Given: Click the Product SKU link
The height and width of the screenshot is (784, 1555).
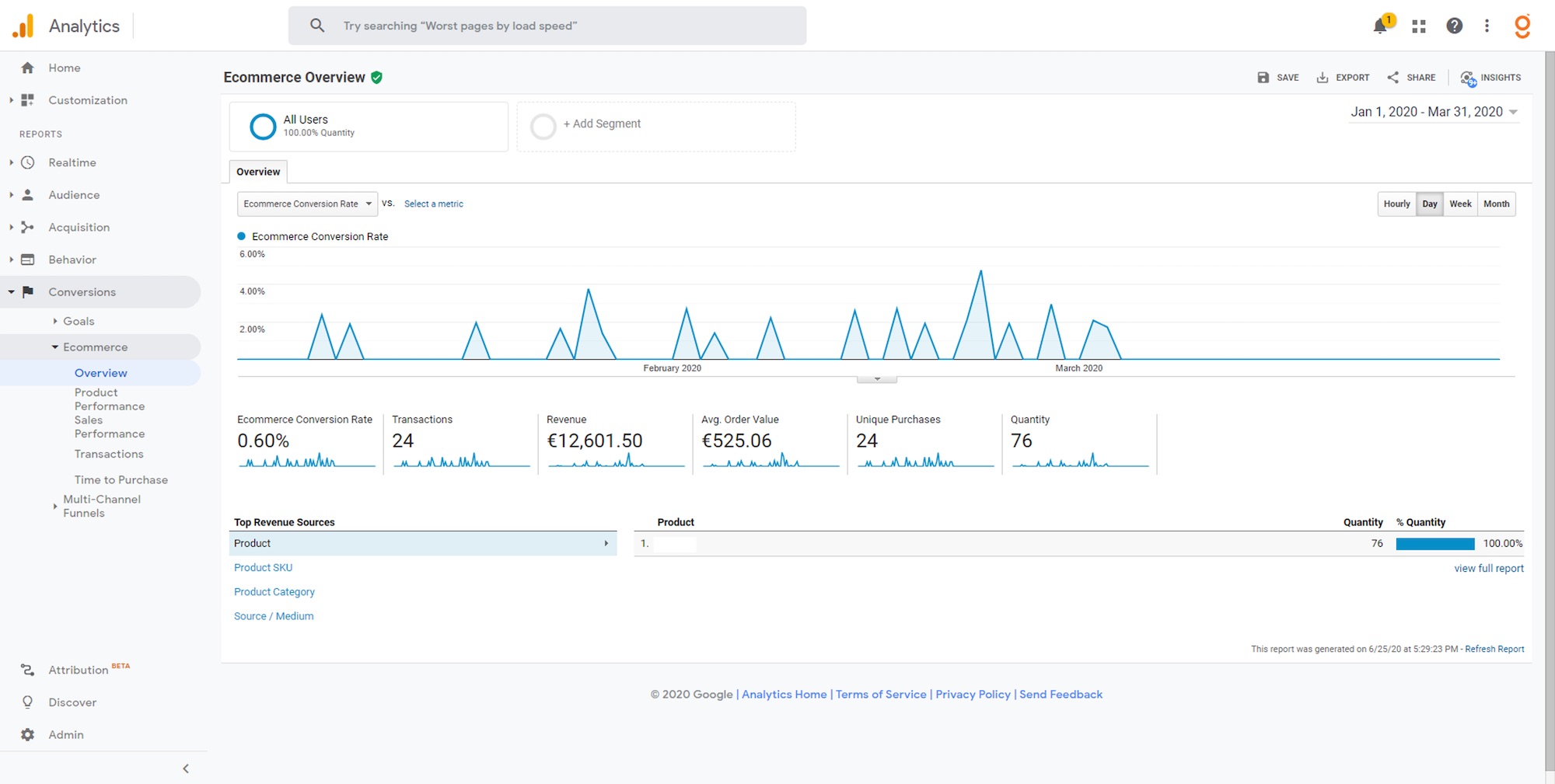Looking at the screenshot, I should coord(264,568).
